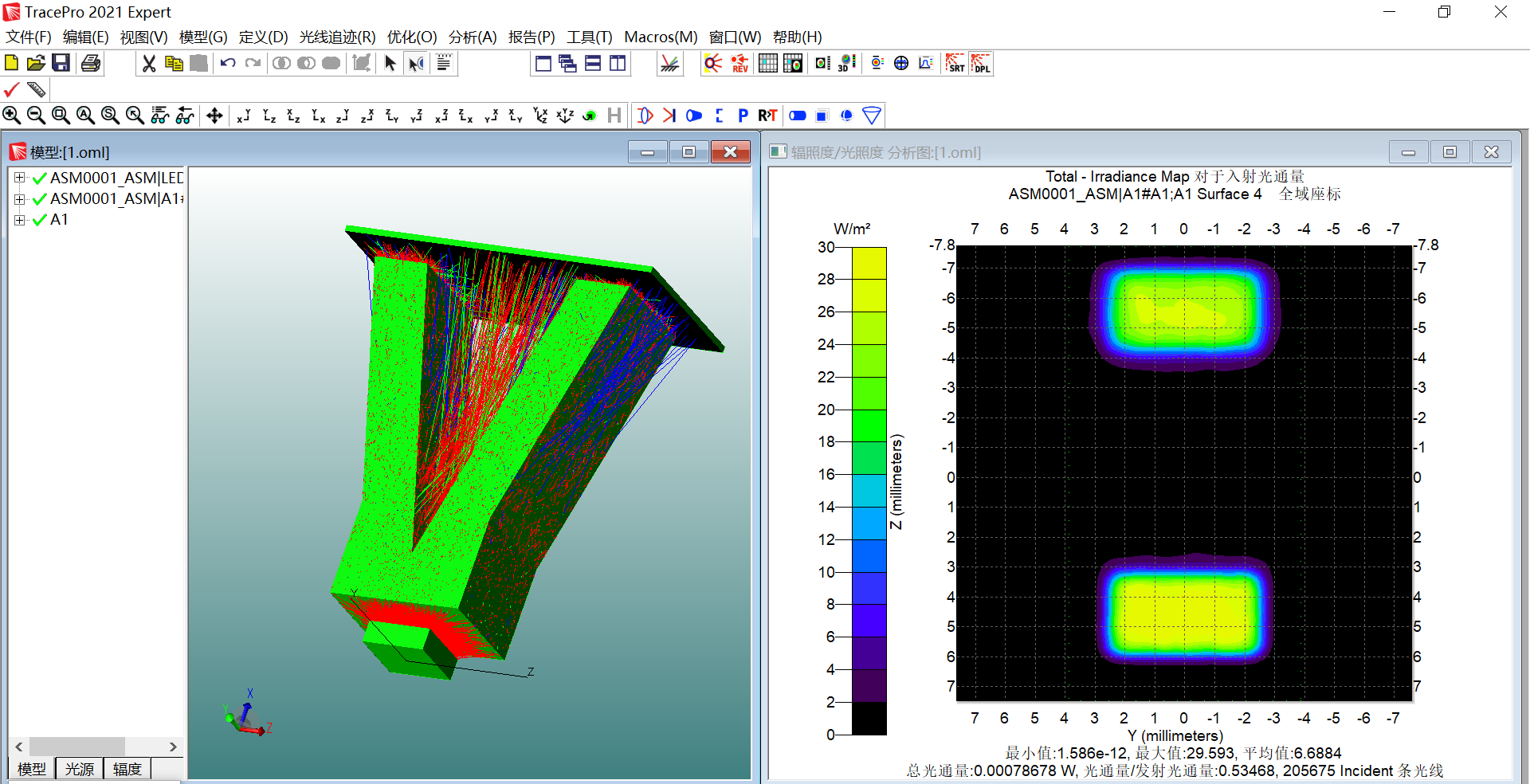Open the 文件(F) menu
This screenshot has width=1530, height=784.
[x=29, y=37]
